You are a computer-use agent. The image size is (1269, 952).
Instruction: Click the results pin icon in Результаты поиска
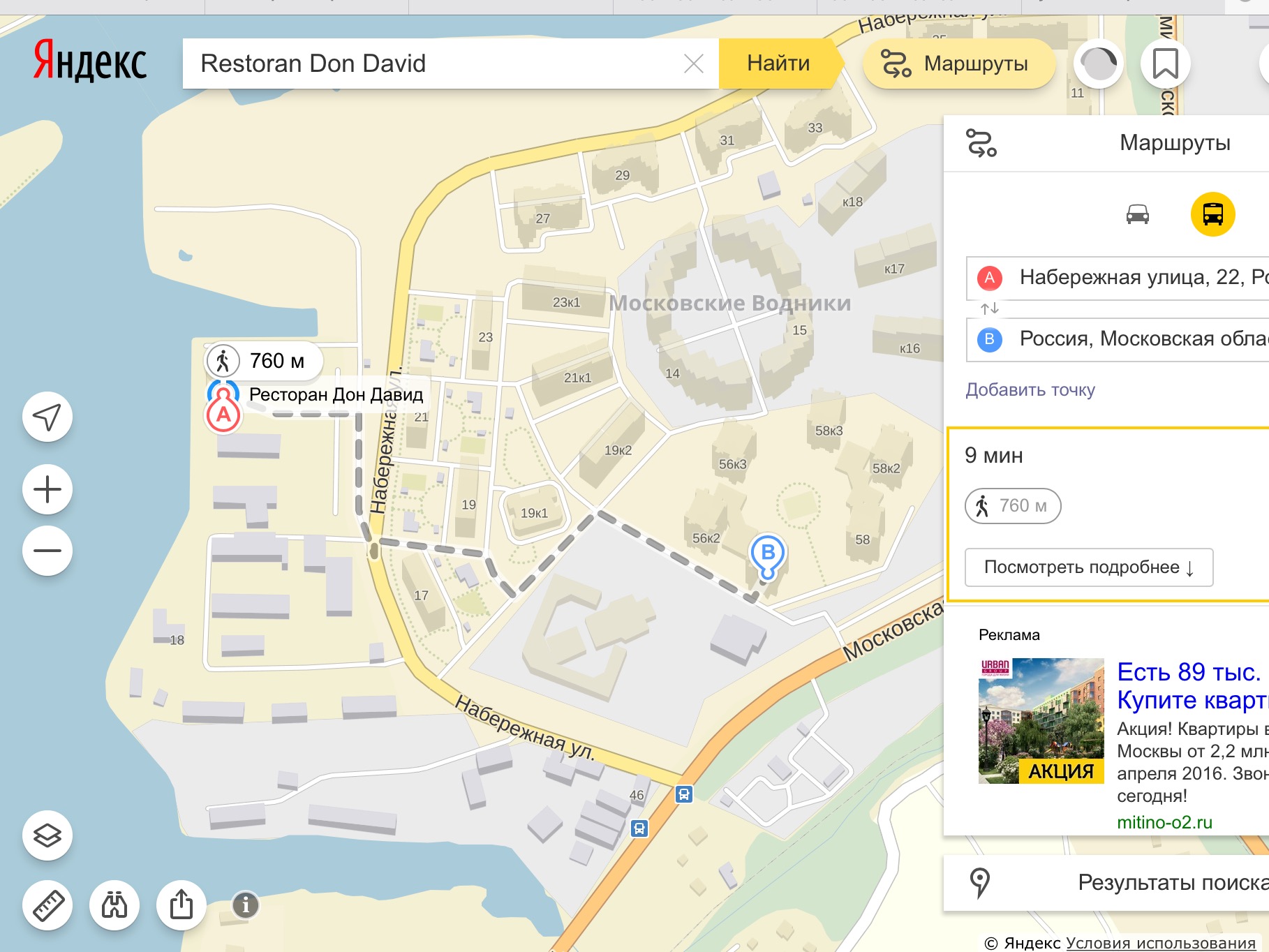[980, 883]
